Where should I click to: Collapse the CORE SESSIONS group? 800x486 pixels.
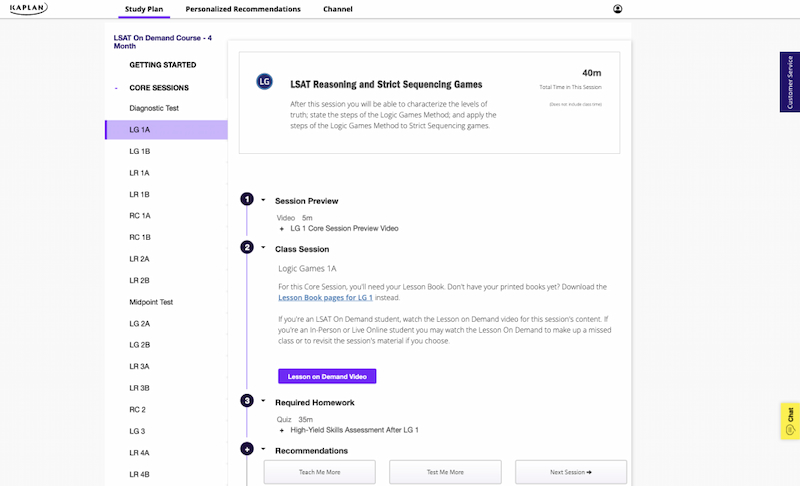(116, 88)
